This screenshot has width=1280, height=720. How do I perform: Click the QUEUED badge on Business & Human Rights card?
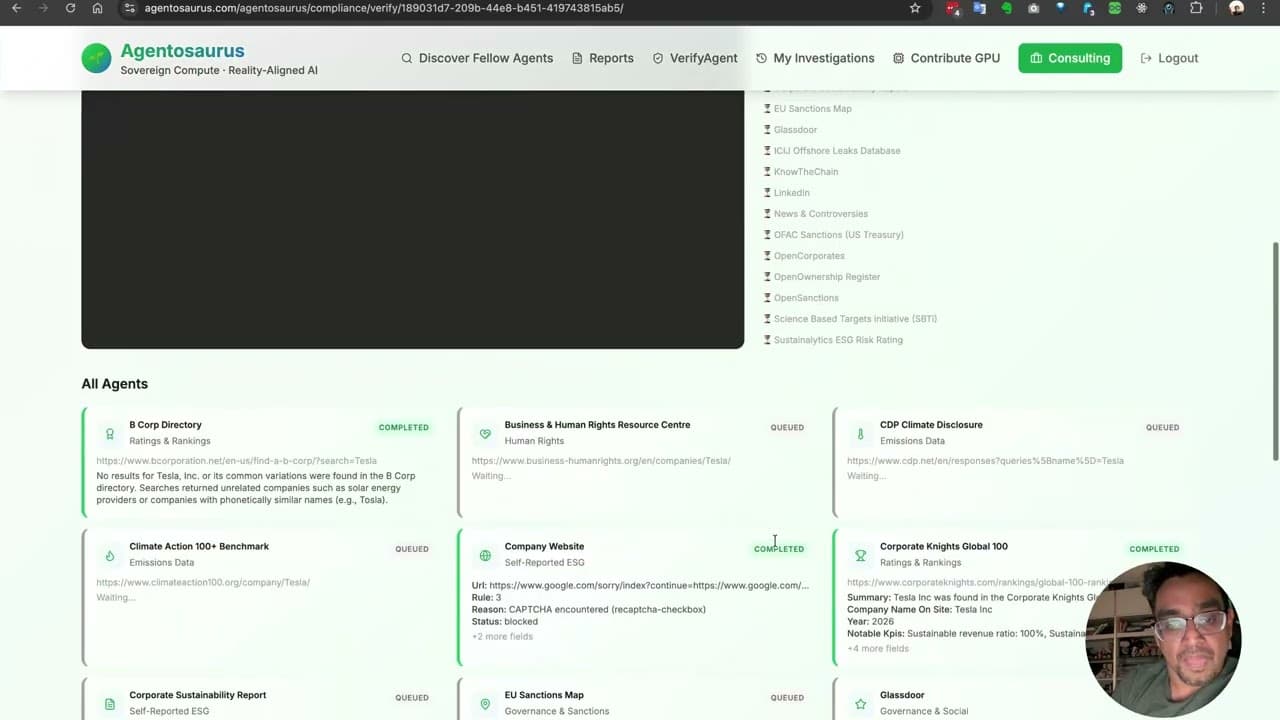(x=787, y=428)
